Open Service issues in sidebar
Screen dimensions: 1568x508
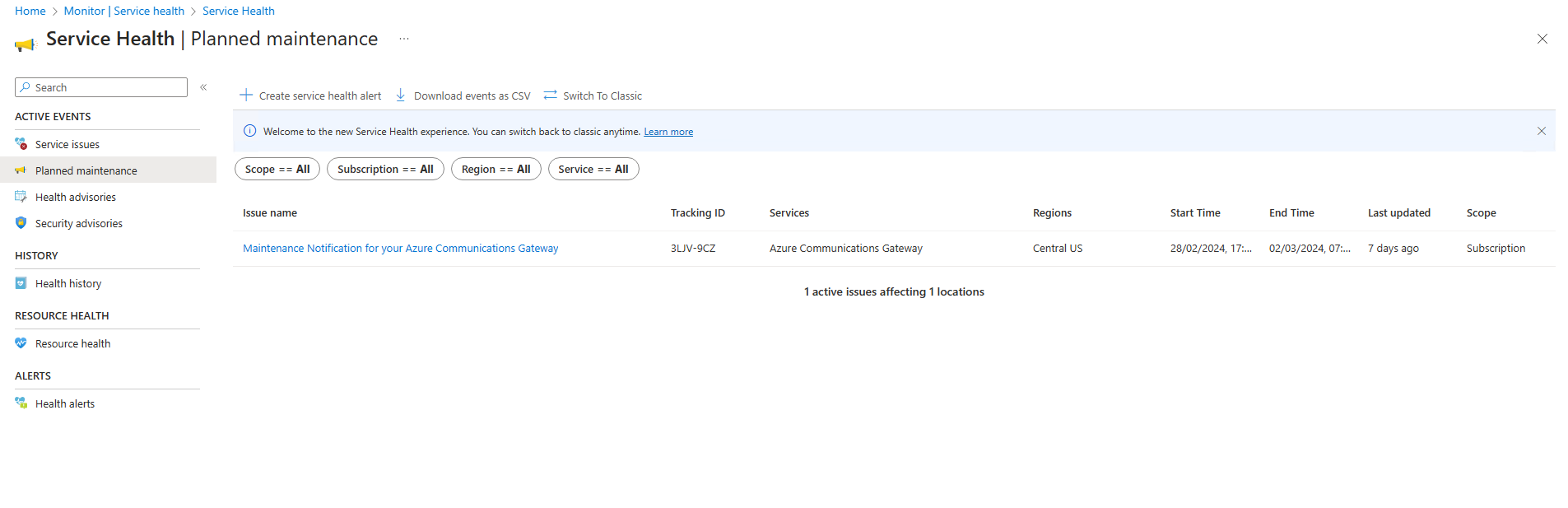click(x=67, y=144)
